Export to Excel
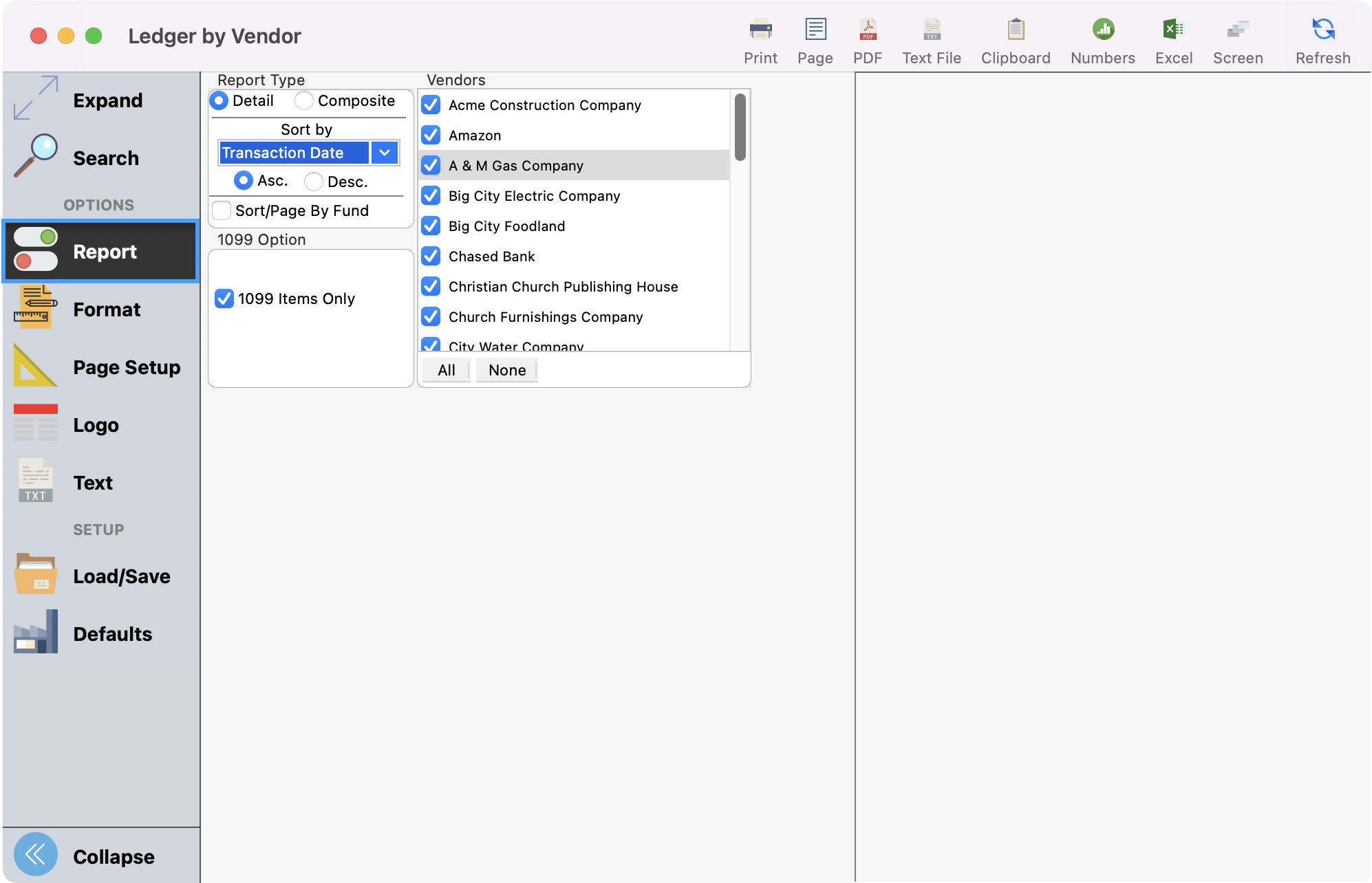The height and width of the screenshot is (883, 1372). 1173,38
